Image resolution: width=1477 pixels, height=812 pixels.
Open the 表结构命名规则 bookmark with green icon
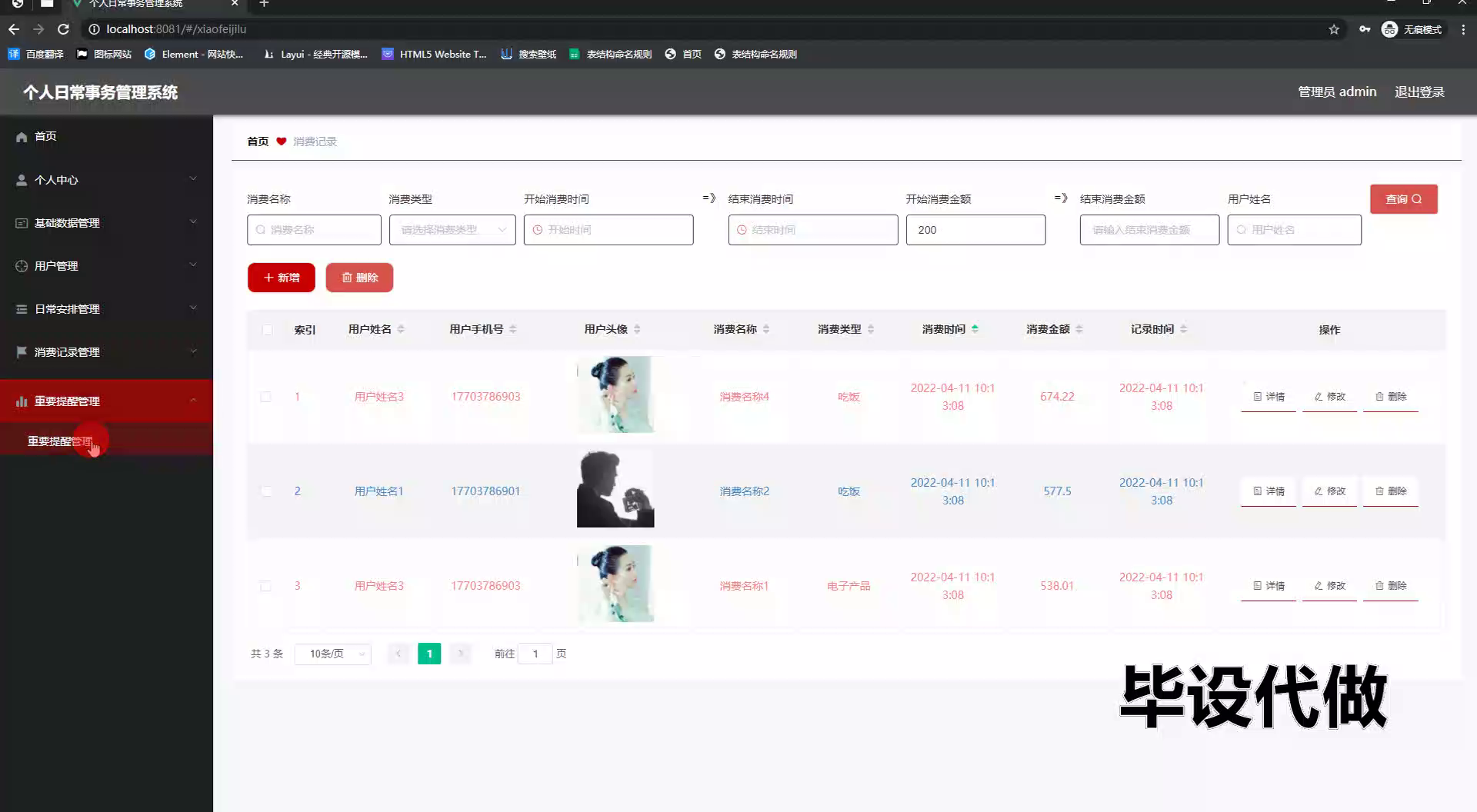pyautogui.click(x=611, y=54)
